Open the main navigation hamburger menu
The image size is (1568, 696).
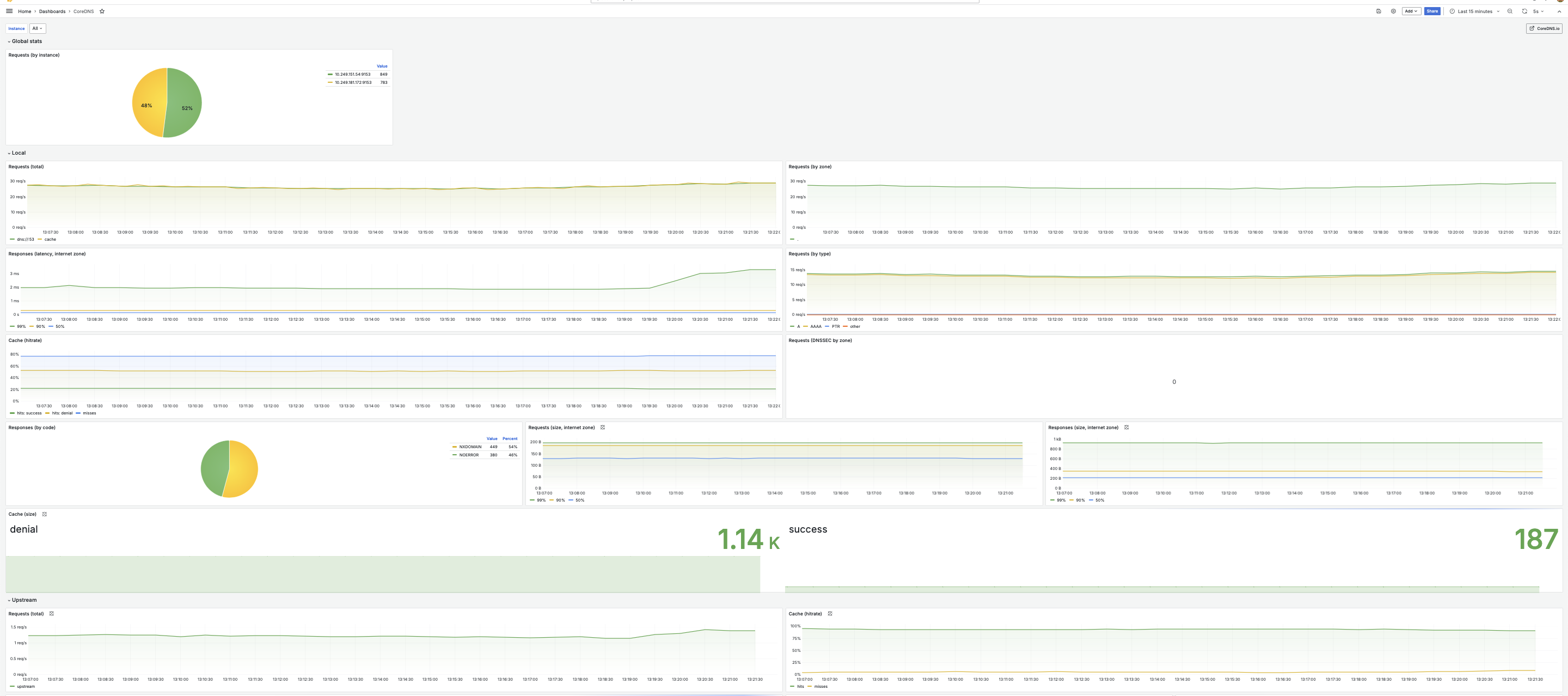9,11
